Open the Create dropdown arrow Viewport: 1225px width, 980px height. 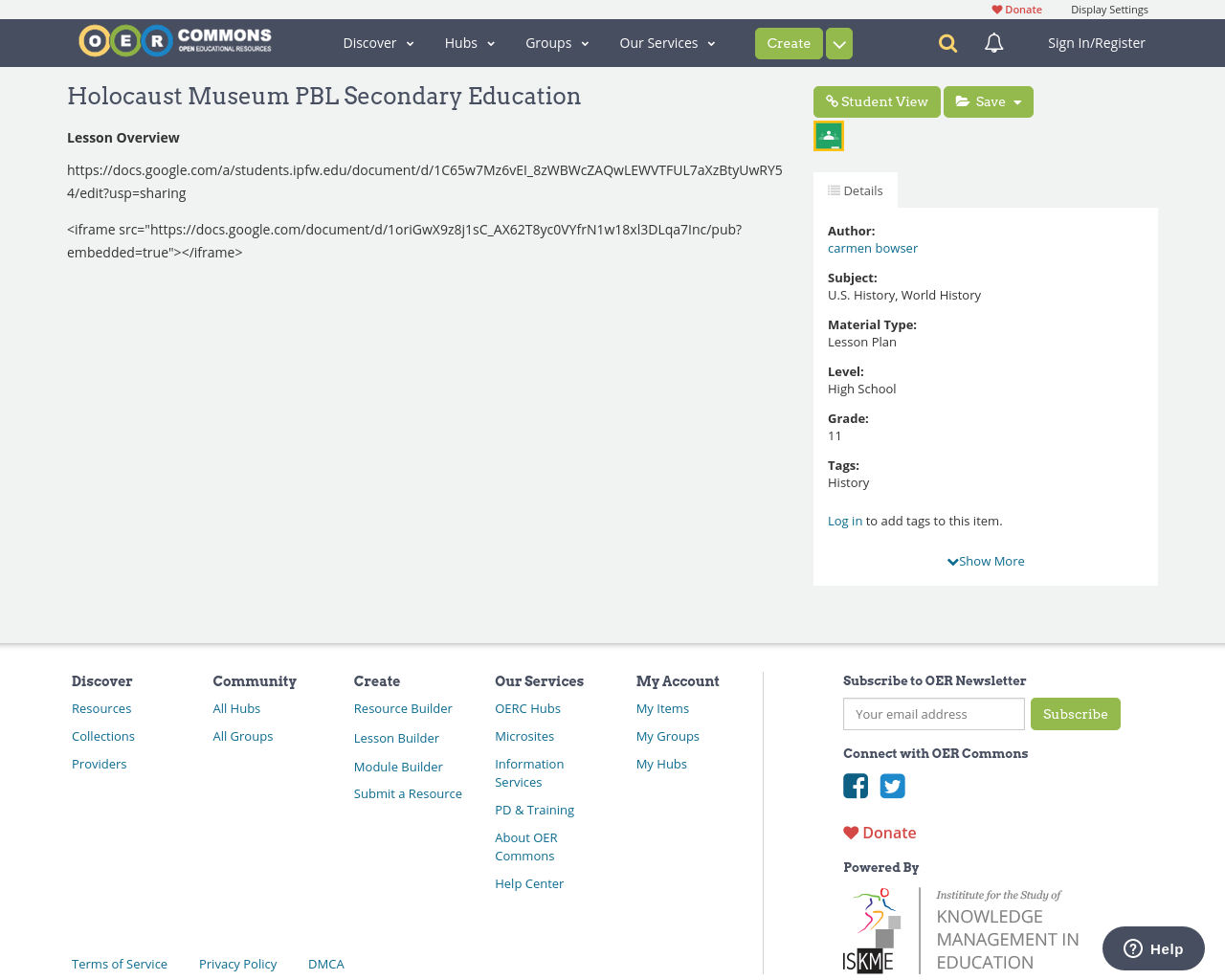click(838, 43)
